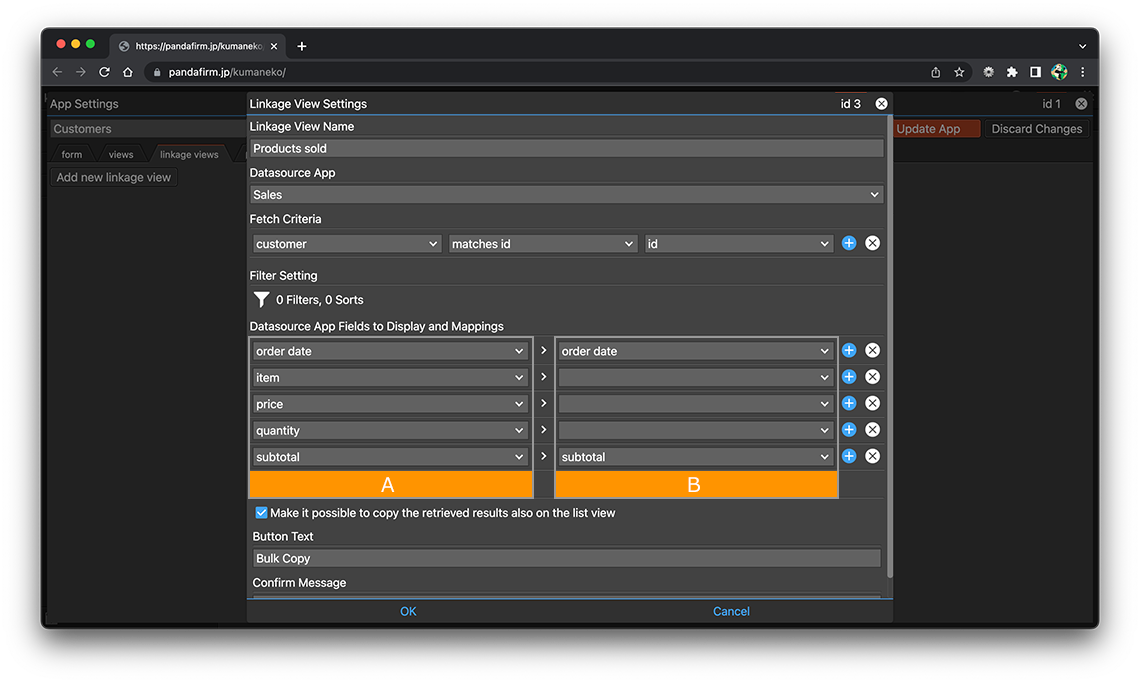
Task: Remove the customer fetch criteria row
Action: (872, 243)
